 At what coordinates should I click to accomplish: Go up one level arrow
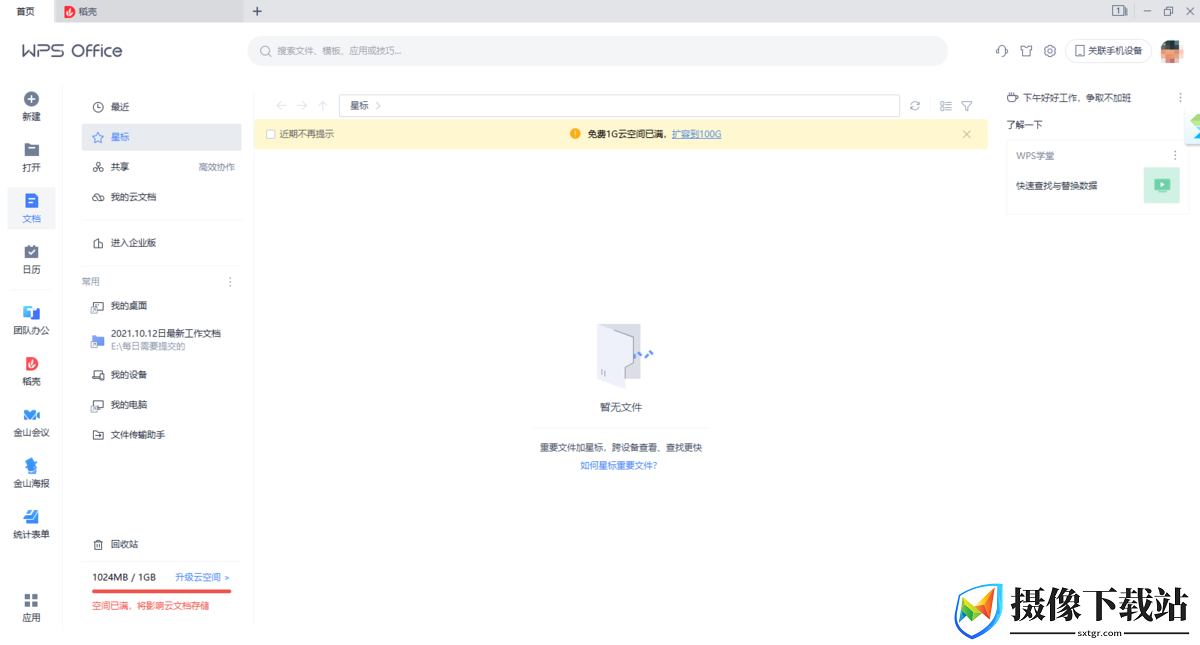(x=323, y=105)
